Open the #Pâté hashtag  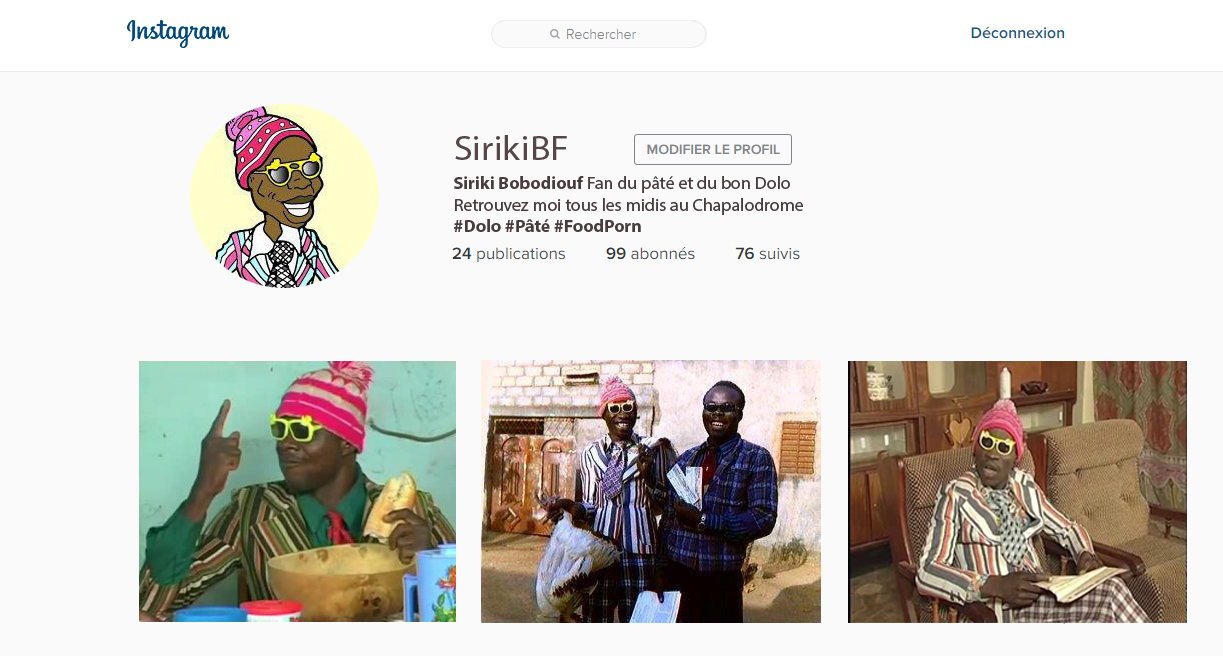[527, 226]
